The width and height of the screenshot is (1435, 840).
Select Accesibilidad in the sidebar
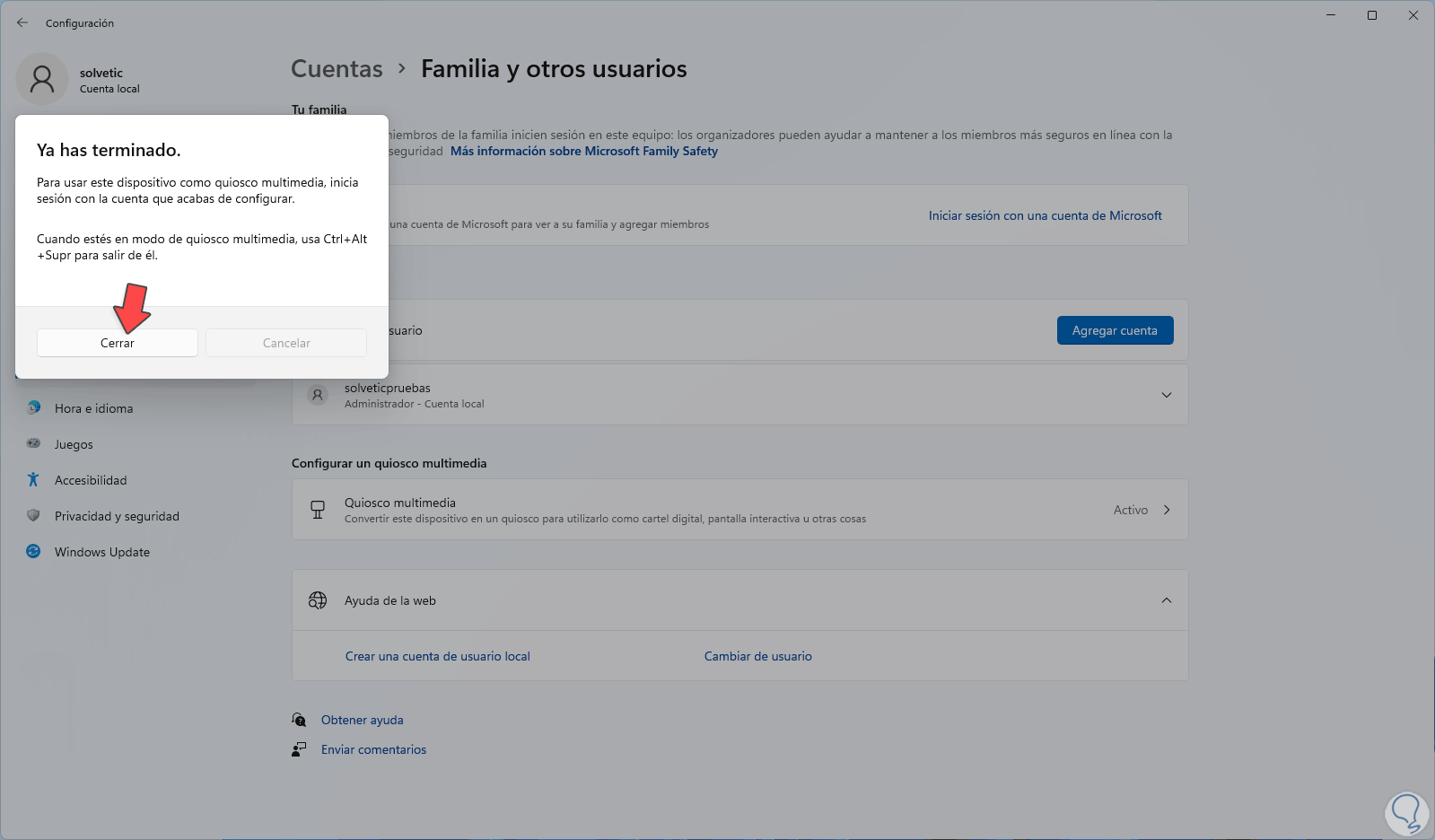click(91, 480)
